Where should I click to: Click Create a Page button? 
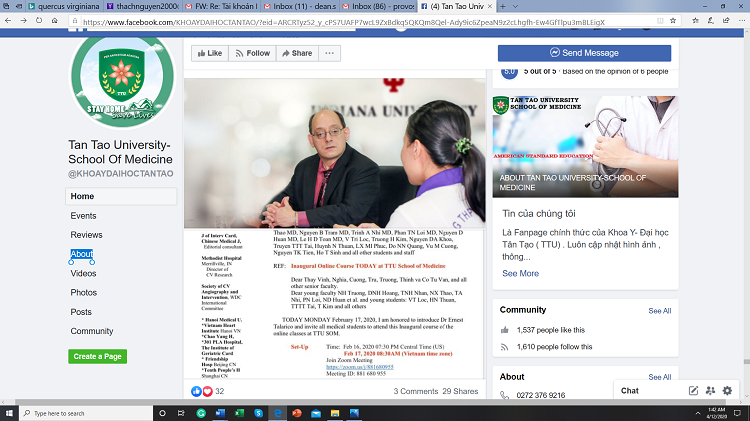click(x=98, y=356)
